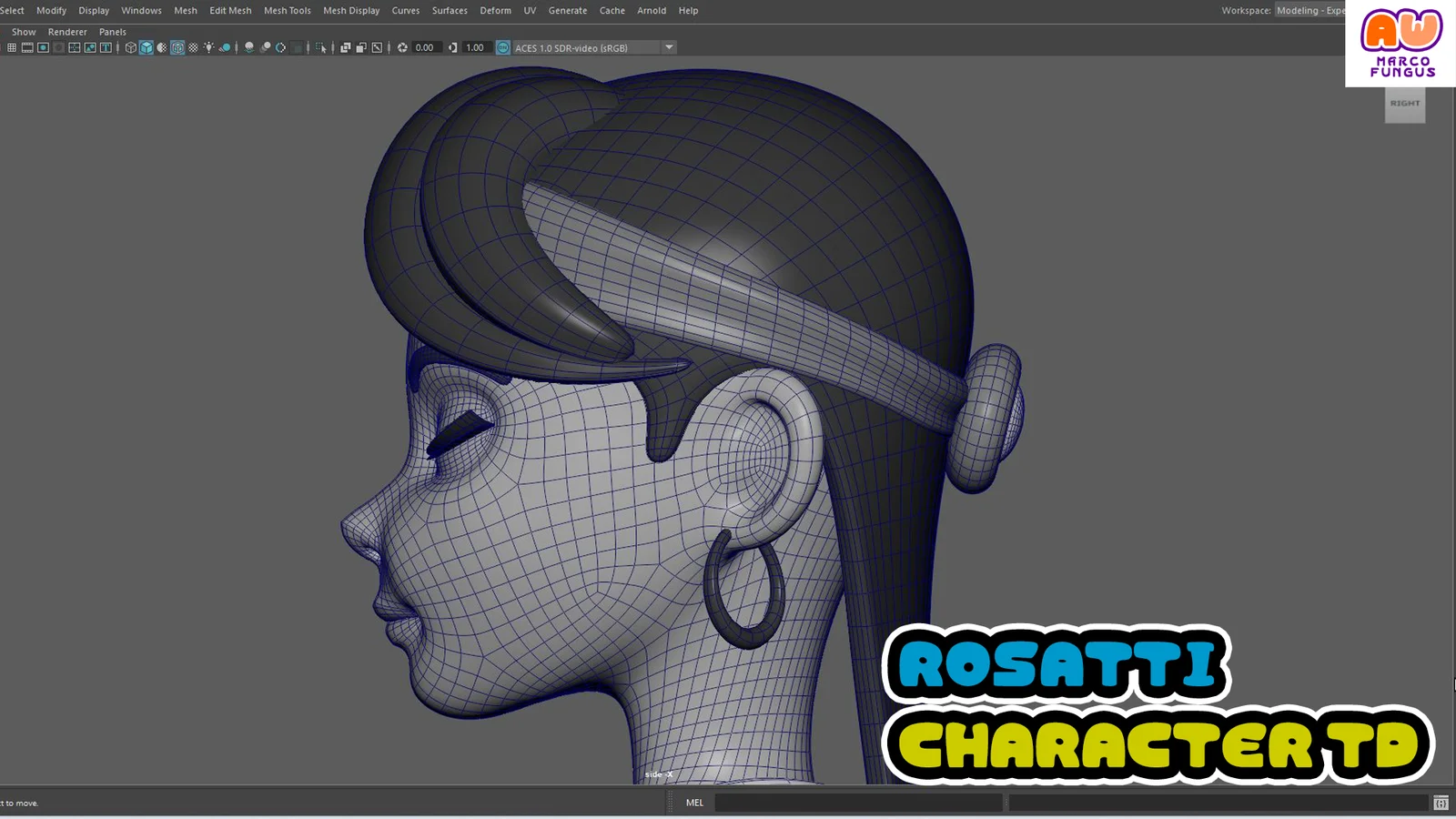Toggle the grid display in the viewport toolbar
Viewport: 1456px width, 819px height.
pyautogui.click(x=13, y=47)
